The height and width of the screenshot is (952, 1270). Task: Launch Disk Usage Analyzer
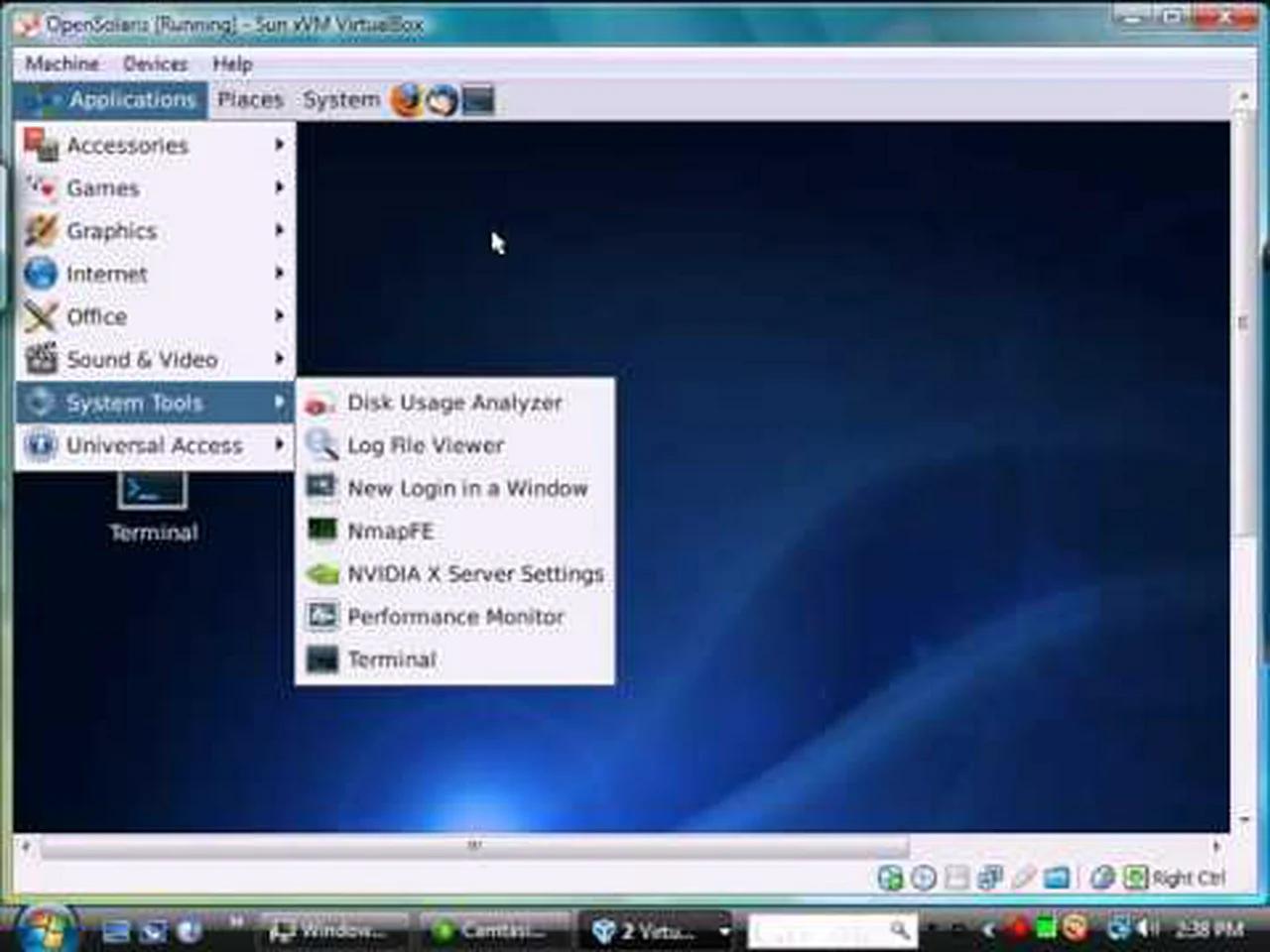click(453, 403)
